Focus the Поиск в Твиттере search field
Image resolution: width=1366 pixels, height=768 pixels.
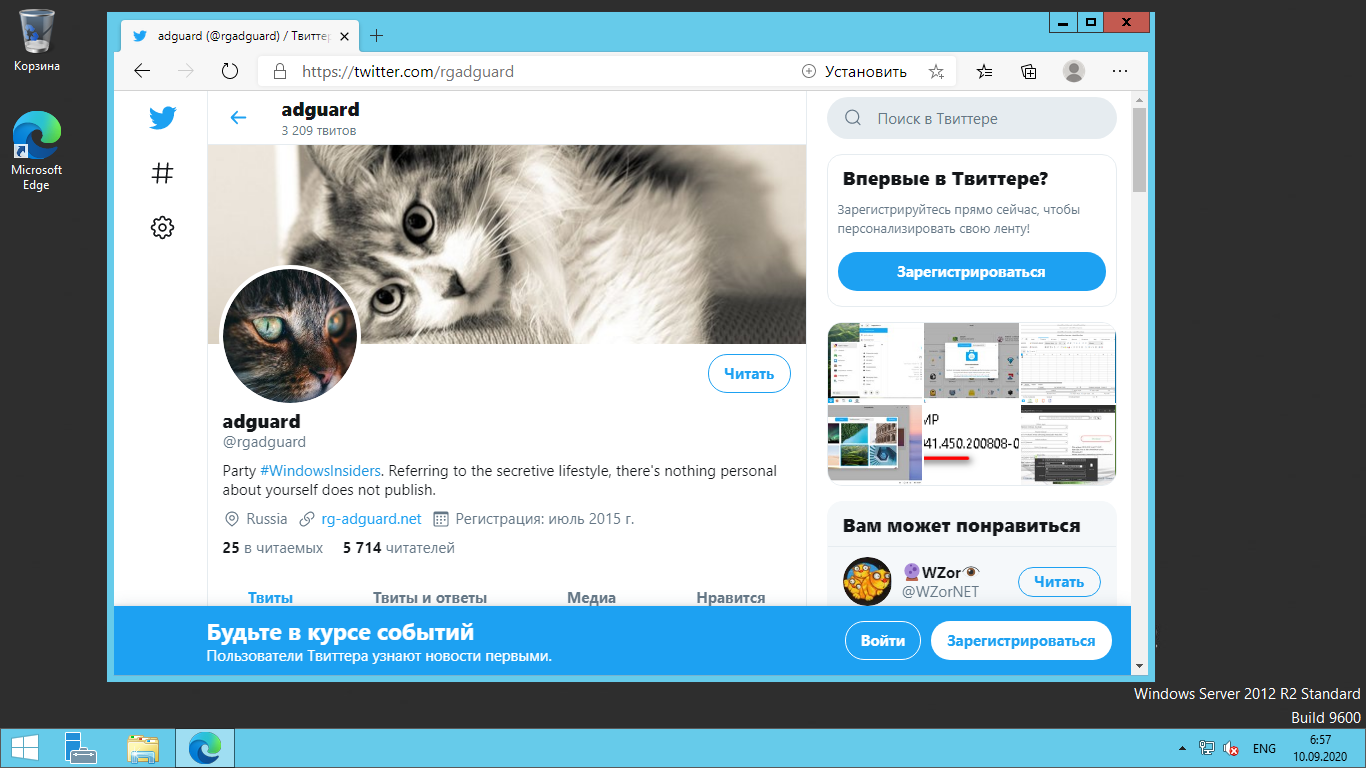point(971,118)
